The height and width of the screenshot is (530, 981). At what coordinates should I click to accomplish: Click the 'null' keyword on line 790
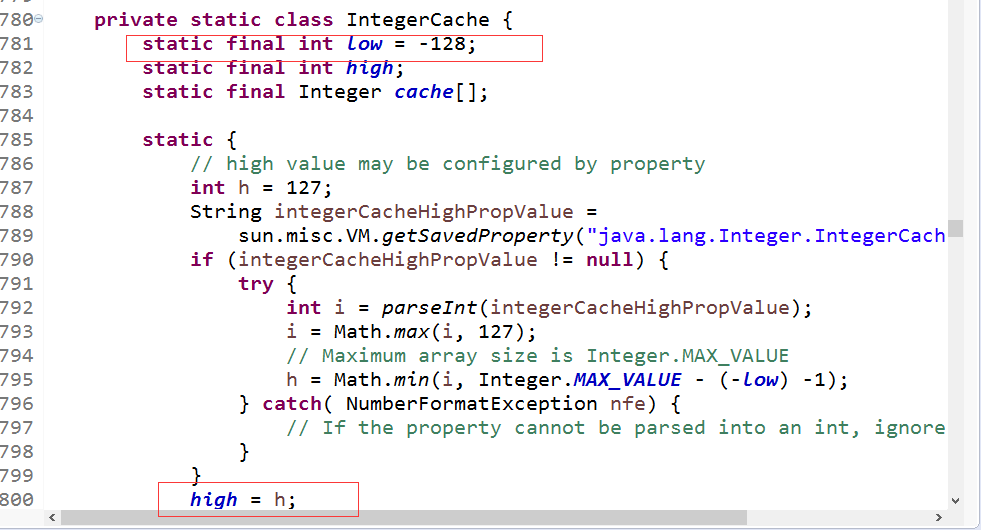coord(609,260)
